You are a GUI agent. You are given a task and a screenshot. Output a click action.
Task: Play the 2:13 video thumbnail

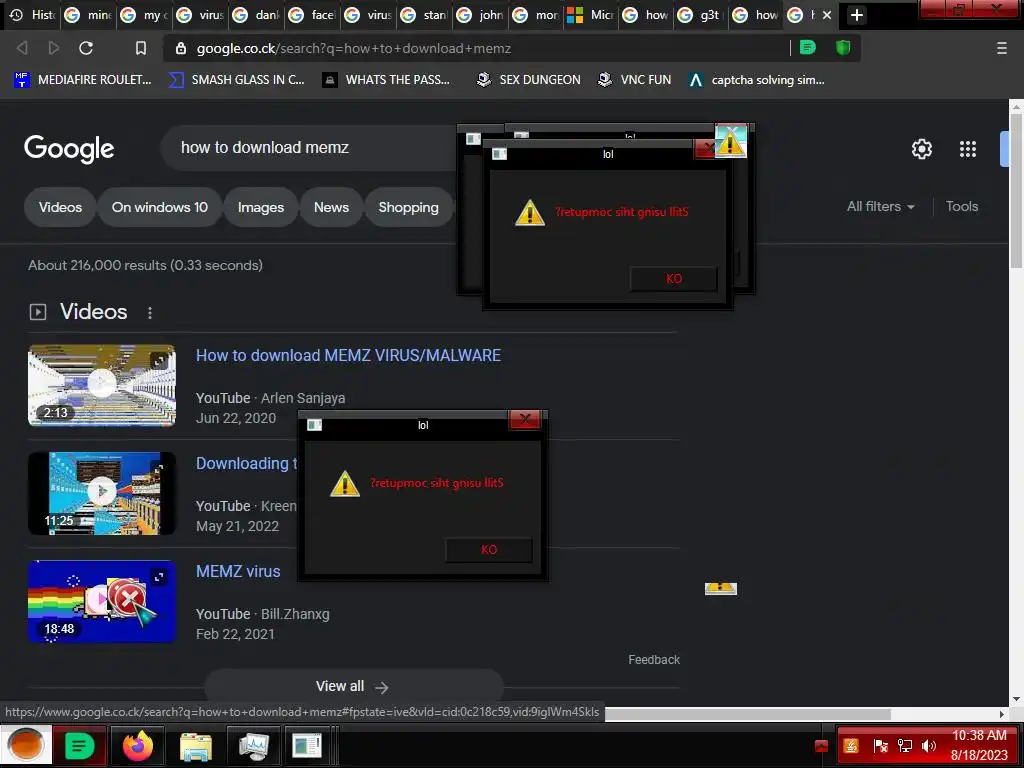102,385
